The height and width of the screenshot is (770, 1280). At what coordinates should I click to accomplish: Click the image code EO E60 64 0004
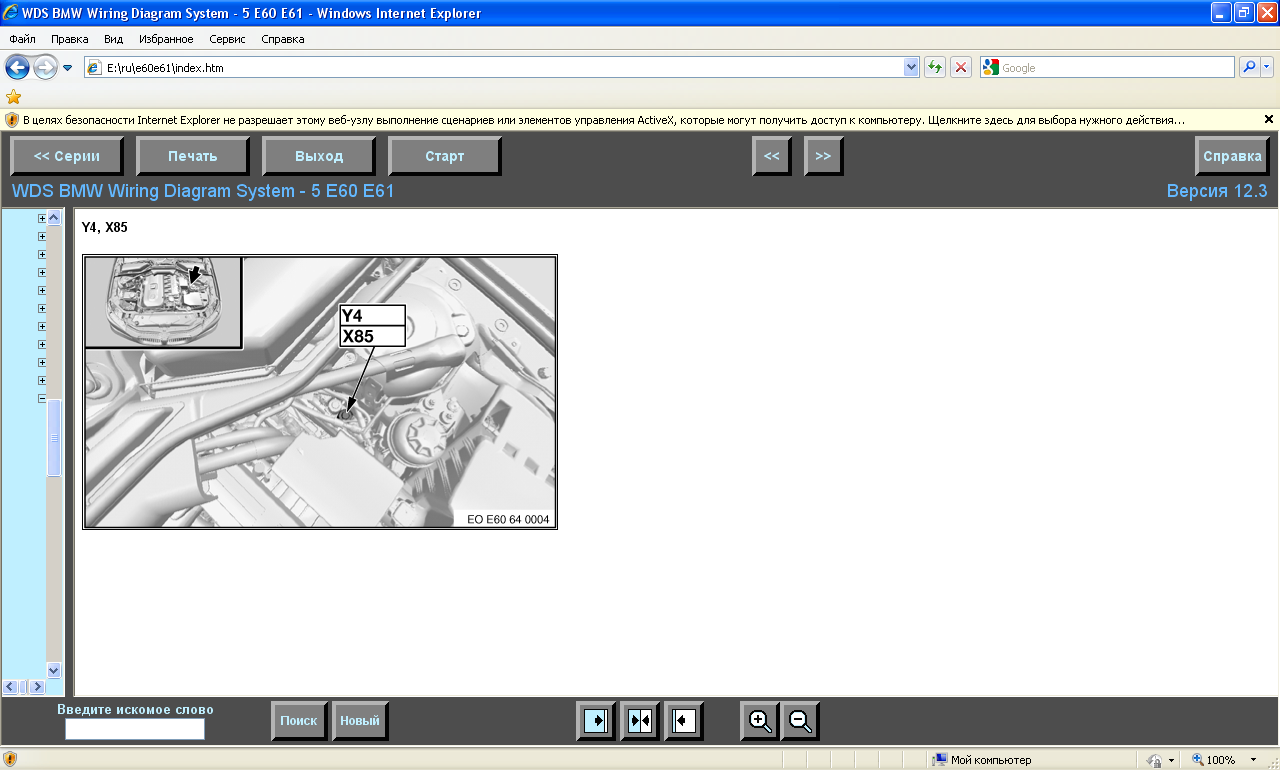point(508,519)
